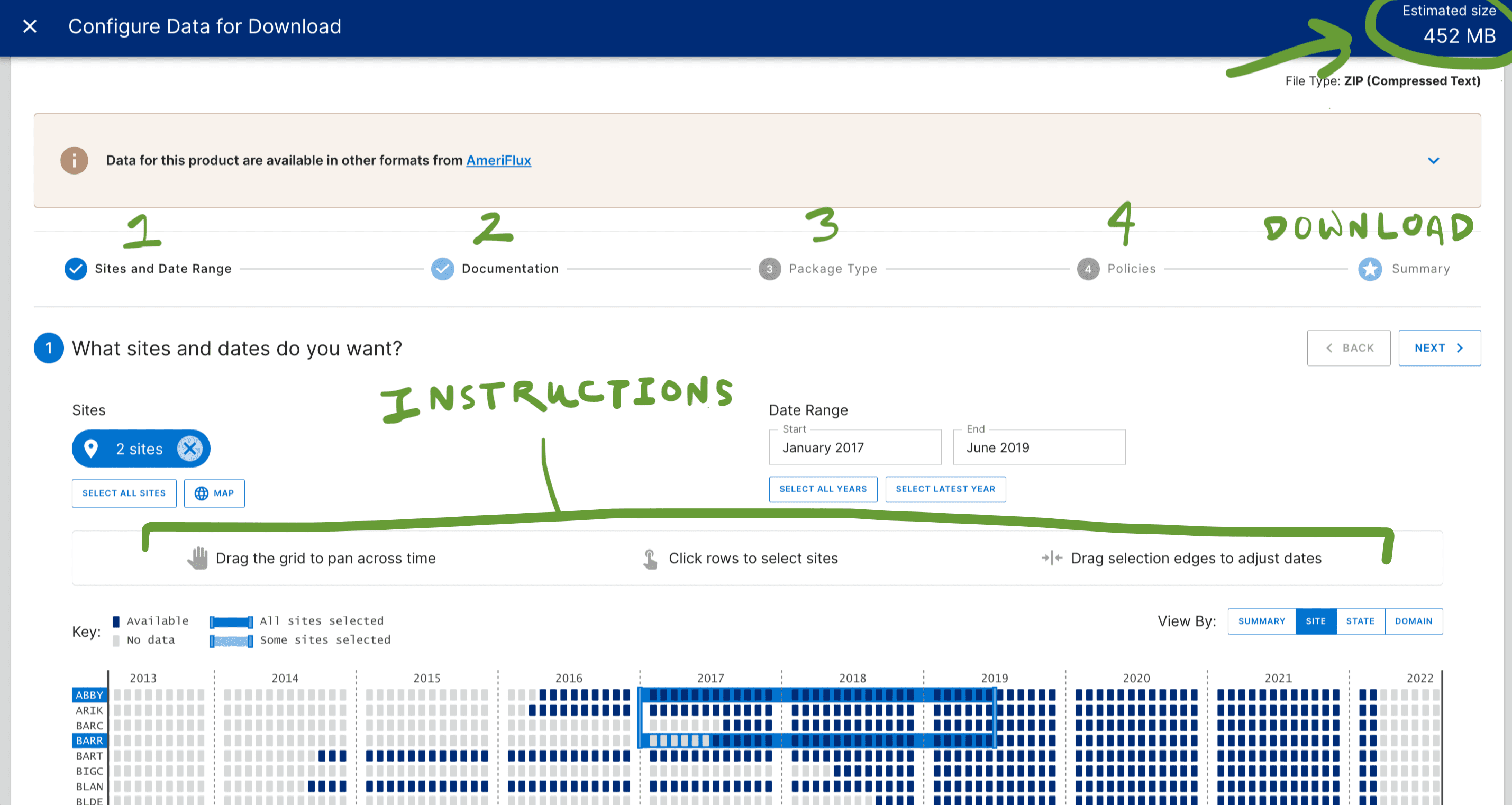Select the map pin icon on the sites chip

point(91,449)
